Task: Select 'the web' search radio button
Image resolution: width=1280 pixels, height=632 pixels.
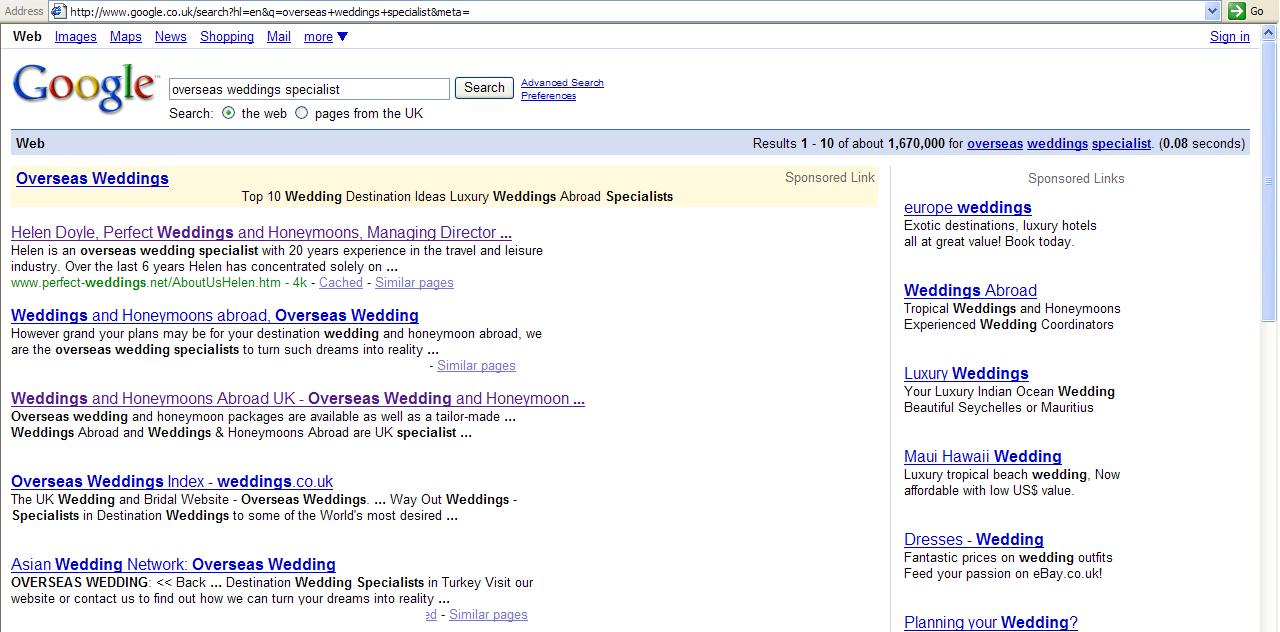Action: (228, 113)
